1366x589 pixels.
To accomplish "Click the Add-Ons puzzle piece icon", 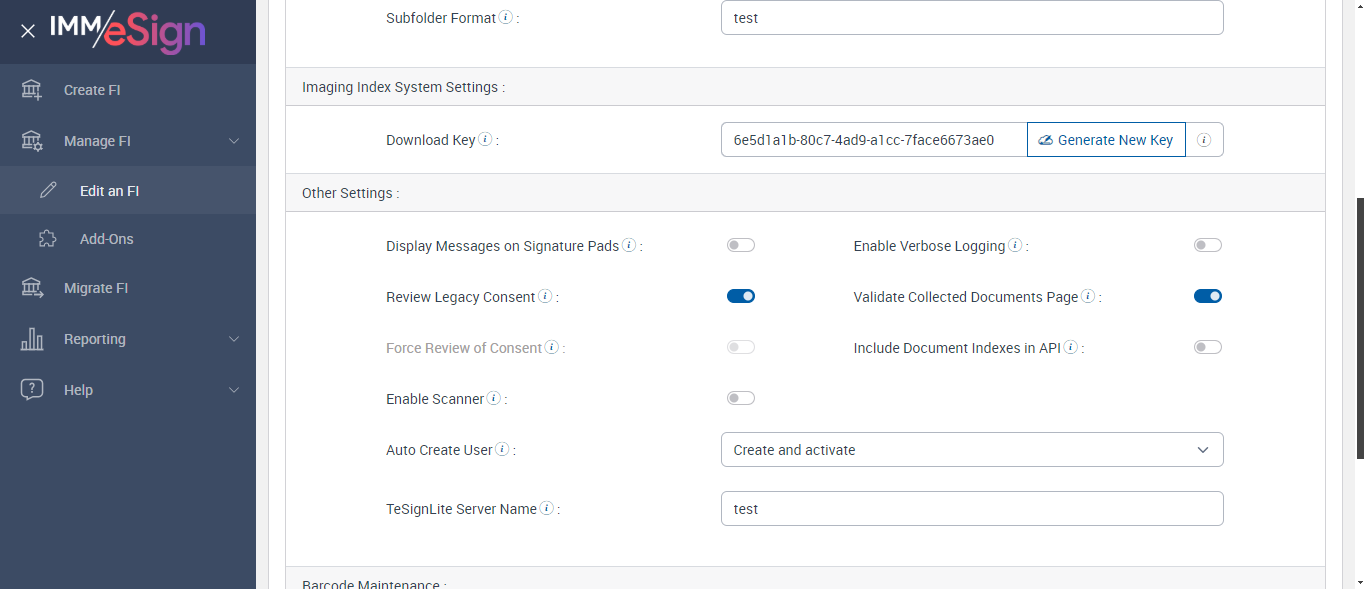I will [48, 239].
